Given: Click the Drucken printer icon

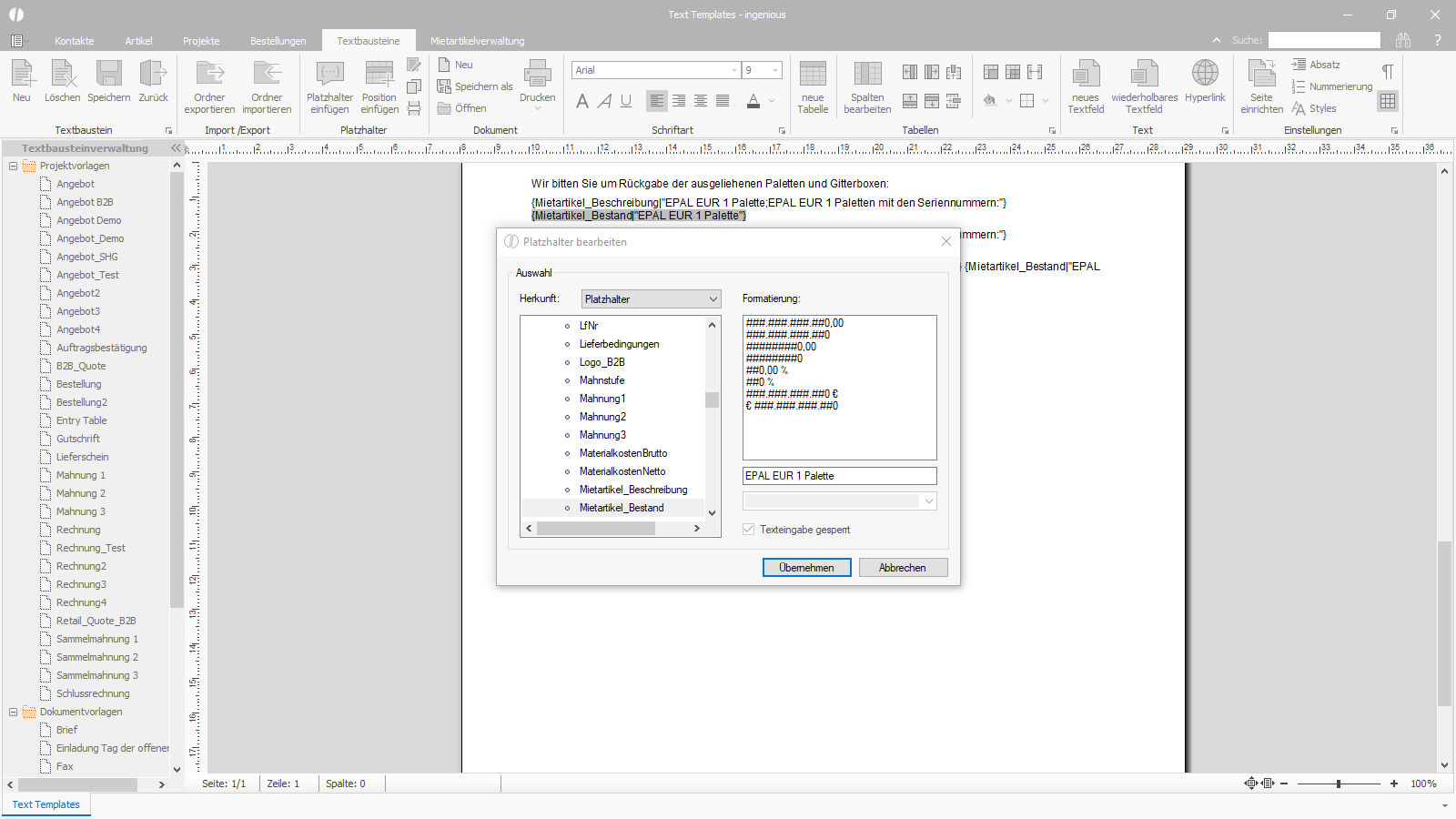Looking at the screenshot, I should (x=537, y=74).
